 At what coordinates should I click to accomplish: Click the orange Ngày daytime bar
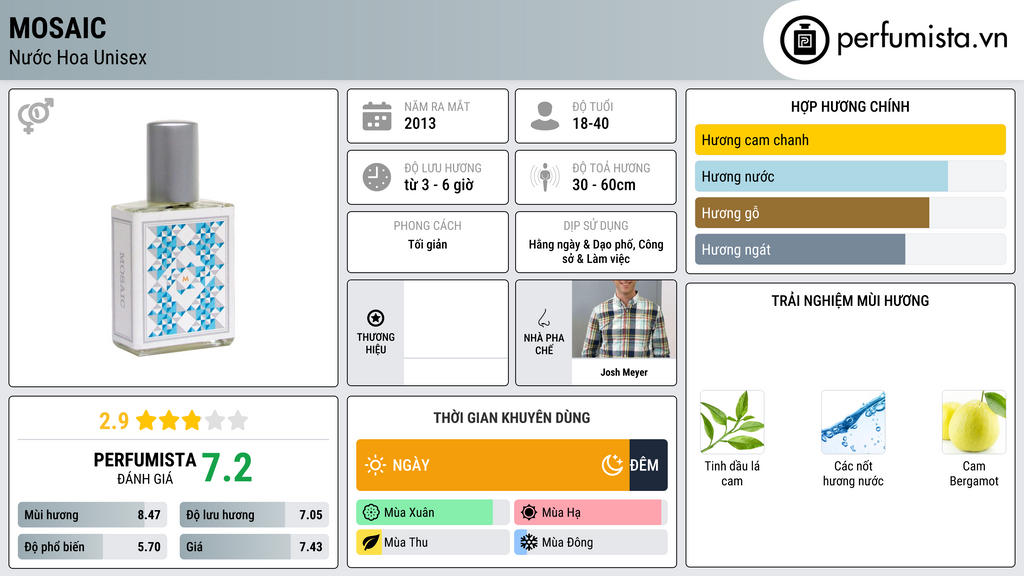click(x=493, y=465)
